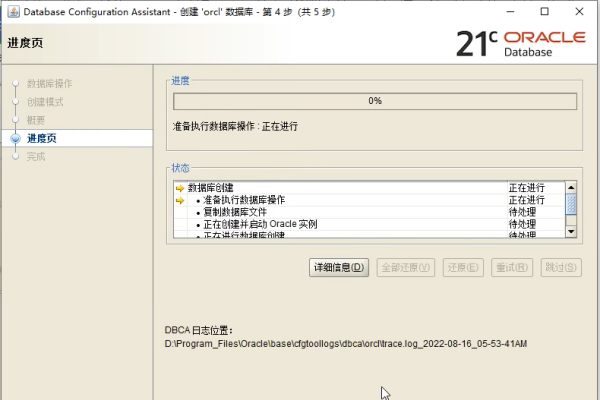
Task: Click the 0% progress bar
Action: pyautogui.click(x=375, y=101)
